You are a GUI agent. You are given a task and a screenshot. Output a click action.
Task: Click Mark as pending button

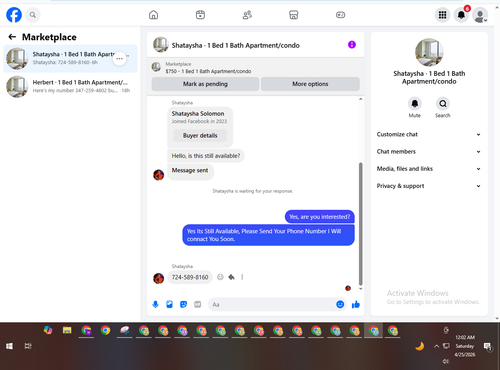(205, 84)
